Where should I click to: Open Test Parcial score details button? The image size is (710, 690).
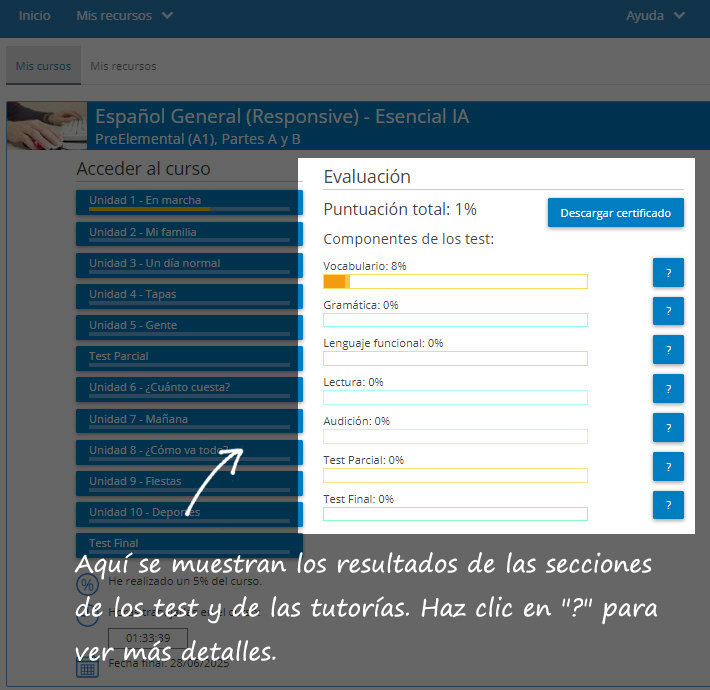click(668, 466)
